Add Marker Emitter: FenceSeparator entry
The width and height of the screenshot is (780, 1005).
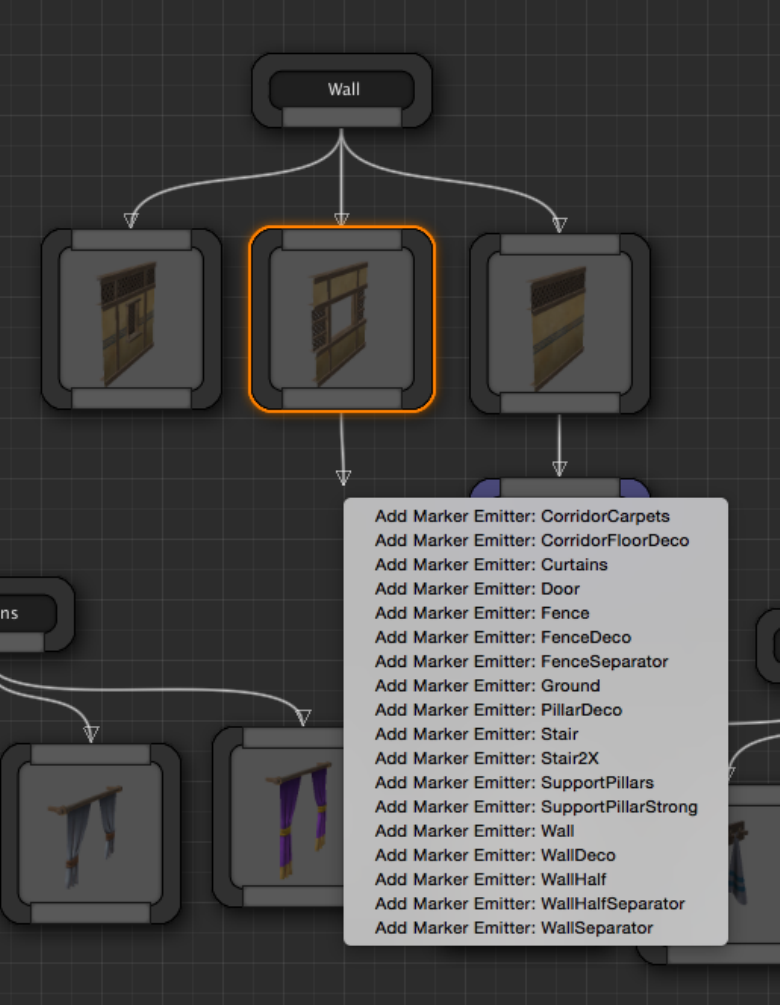(535, 661)
